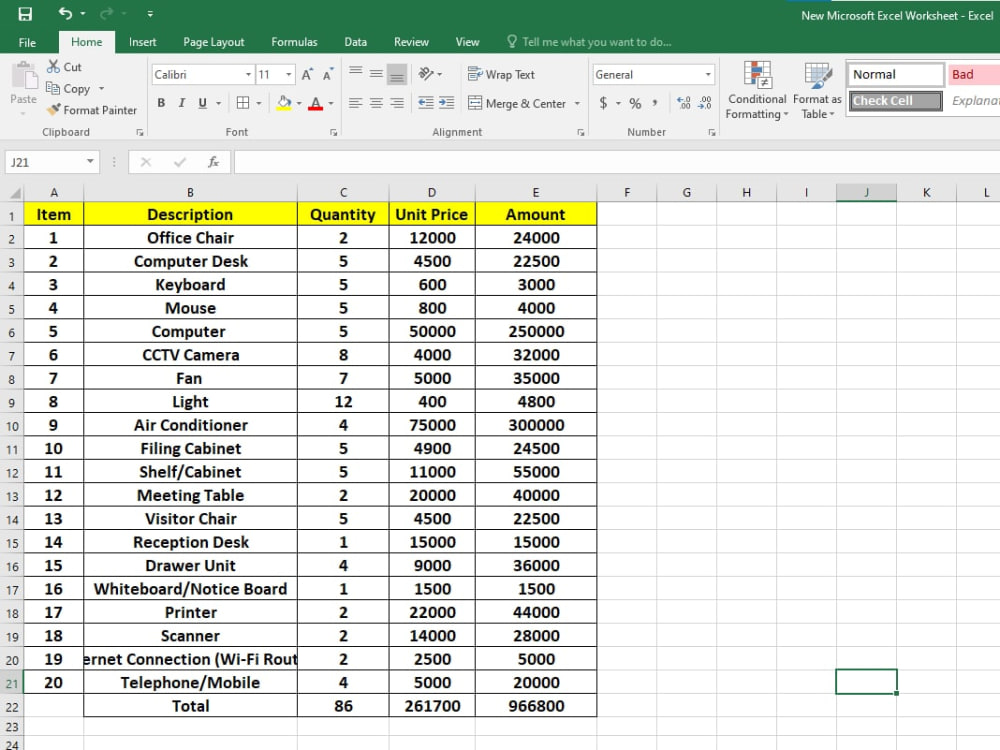
Task: Toggle Italic formatting
Action: point(182,103)
